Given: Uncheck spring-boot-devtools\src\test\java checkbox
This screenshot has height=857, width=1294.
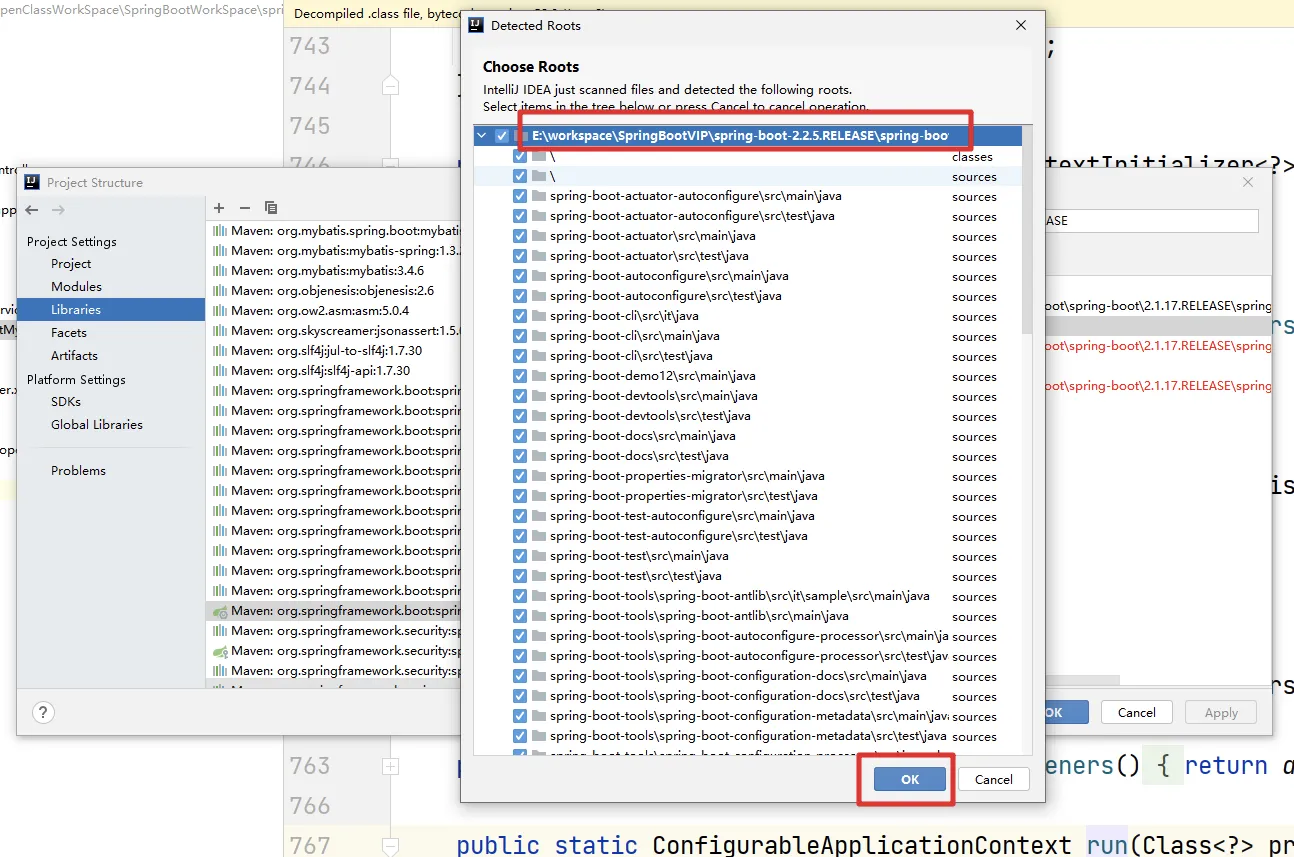Looking at the screenshot, I should [x=520, y=416].
